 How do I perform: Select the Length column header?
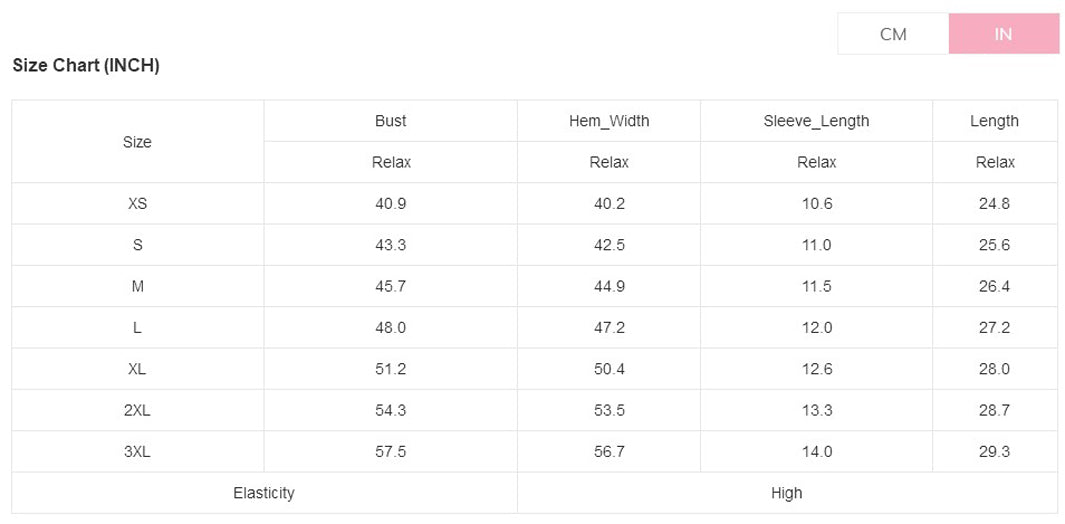(x=994, y=121)
